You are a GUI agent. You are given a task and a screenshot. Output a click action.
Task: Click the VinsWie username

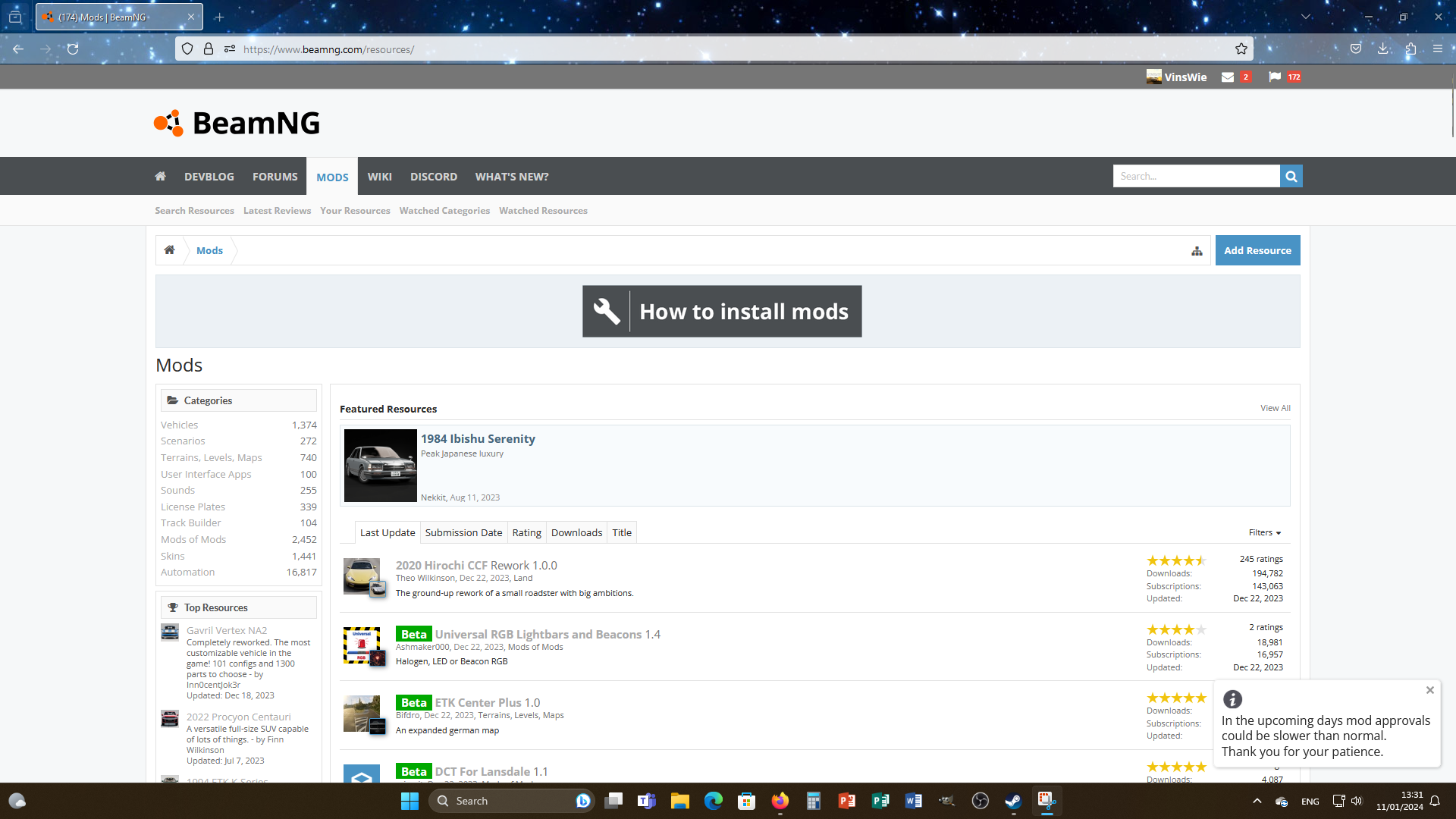point(1185,77)
